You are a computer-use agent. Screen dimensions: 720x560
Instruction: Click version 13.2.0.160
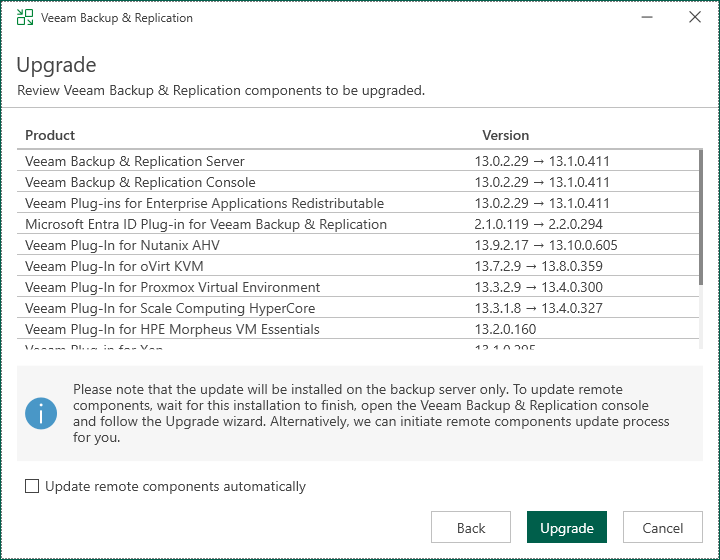coord(505,330)
